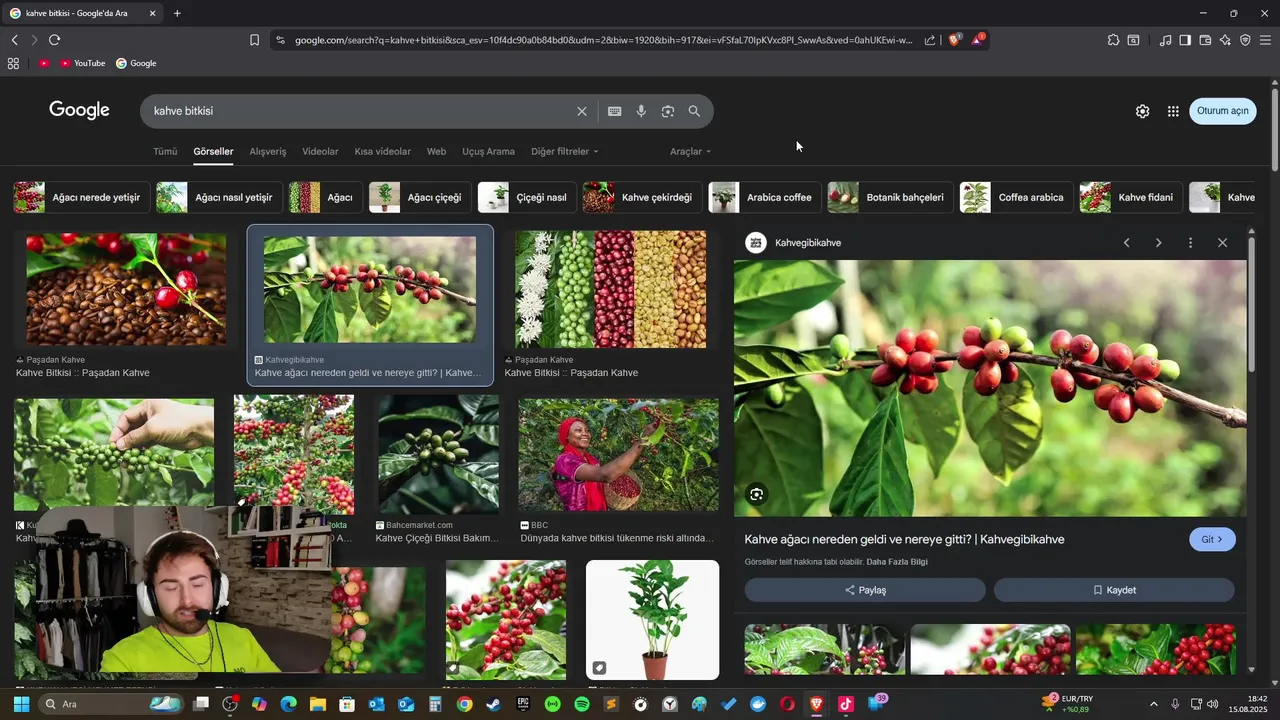Search by image with the lens icon

pos(668,111)
